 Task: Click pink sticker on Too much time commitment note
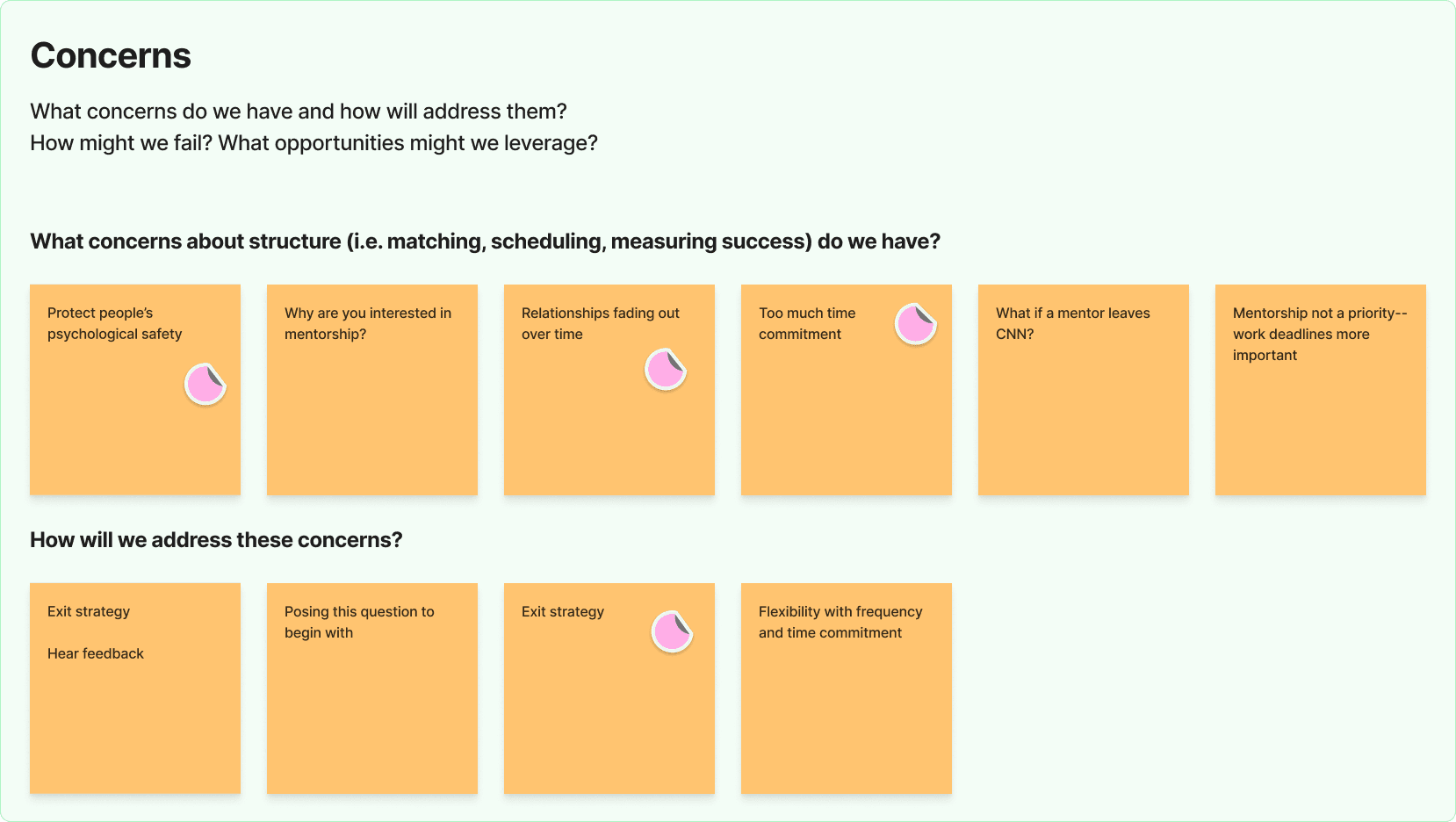point(916,324)
